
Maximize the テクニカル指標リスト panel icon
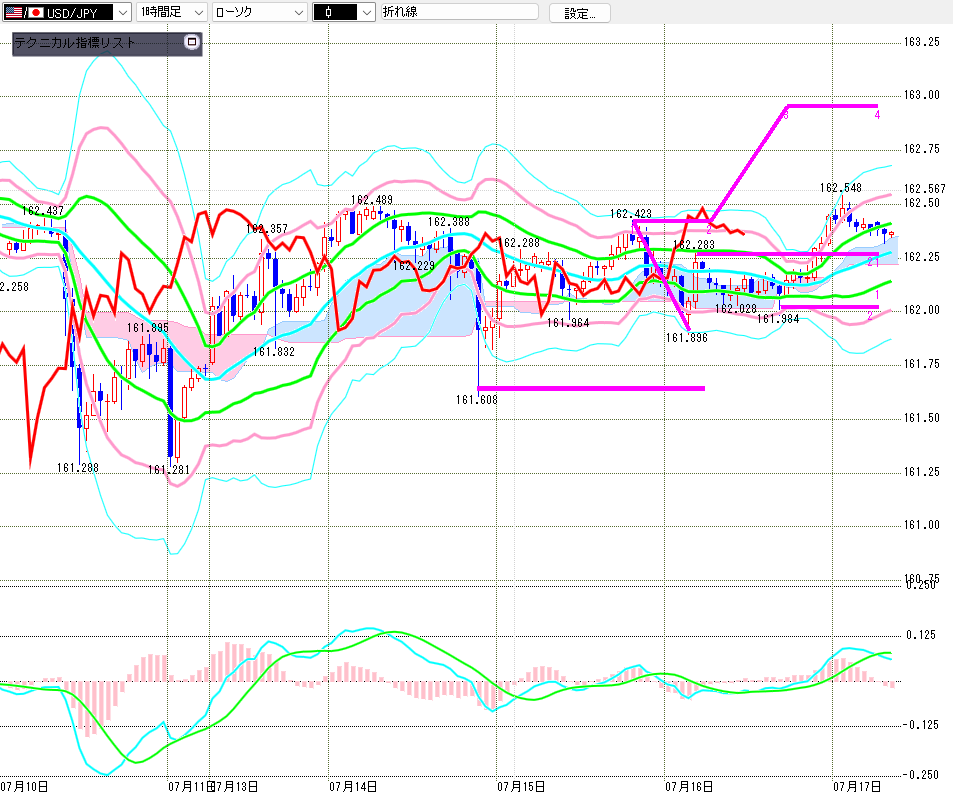click(x=191, y=42)
